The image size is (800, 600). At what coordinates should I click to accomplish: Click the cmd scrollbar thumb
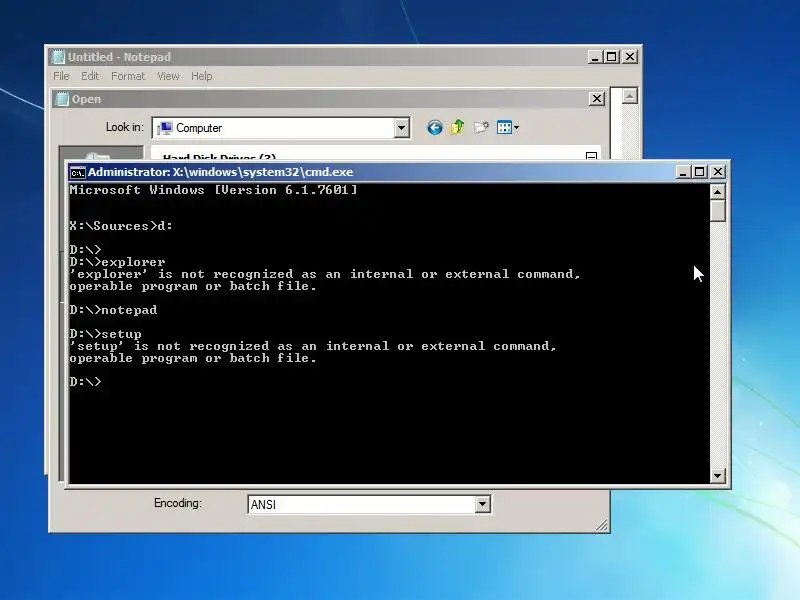pos(717,211)
